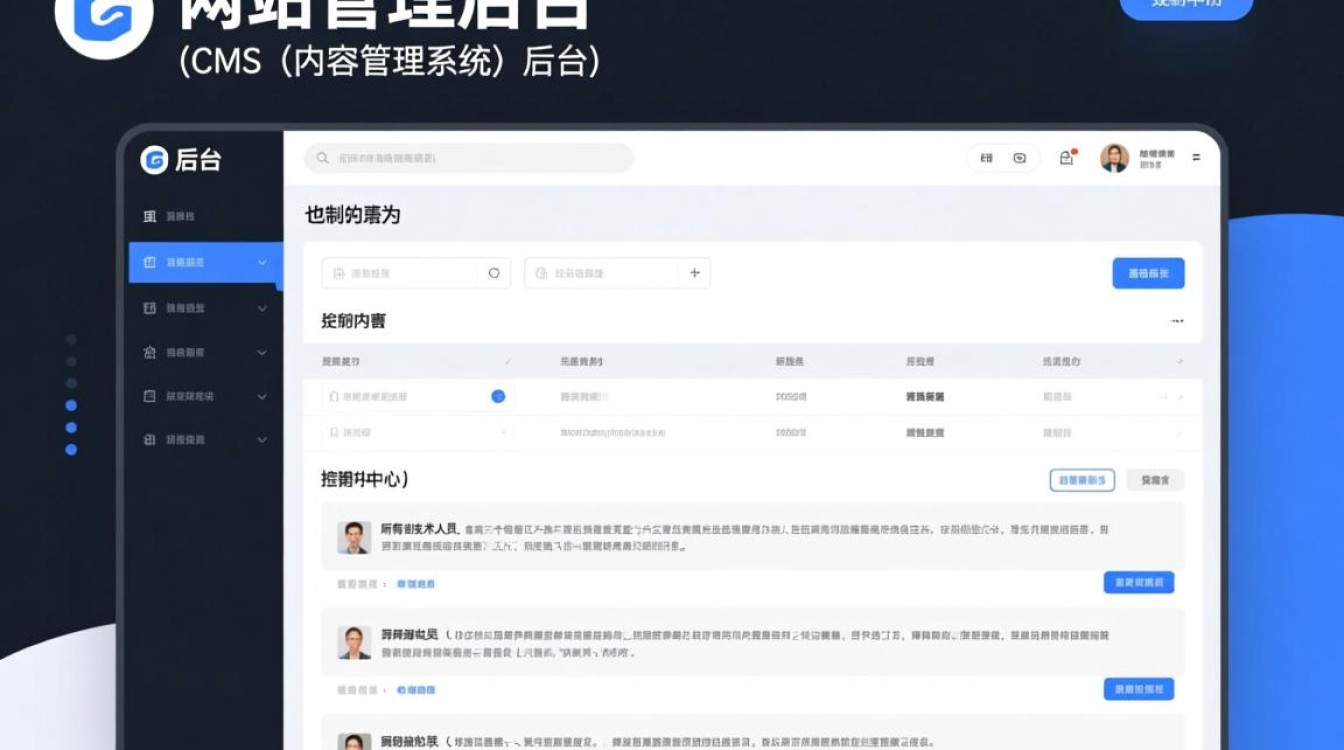Viewport: 1344px width, 750px height.
Task: Click the camera icon in the top-right pill
Action: tap(1020, 158)
